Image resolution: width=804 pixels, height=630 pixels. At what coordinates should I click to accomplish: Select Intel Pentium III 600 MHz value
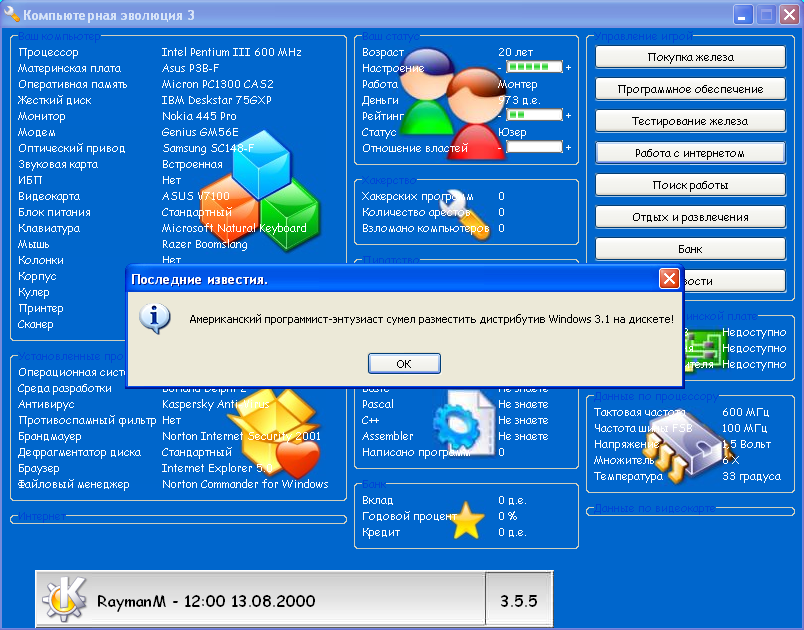[x=231, y=52]
